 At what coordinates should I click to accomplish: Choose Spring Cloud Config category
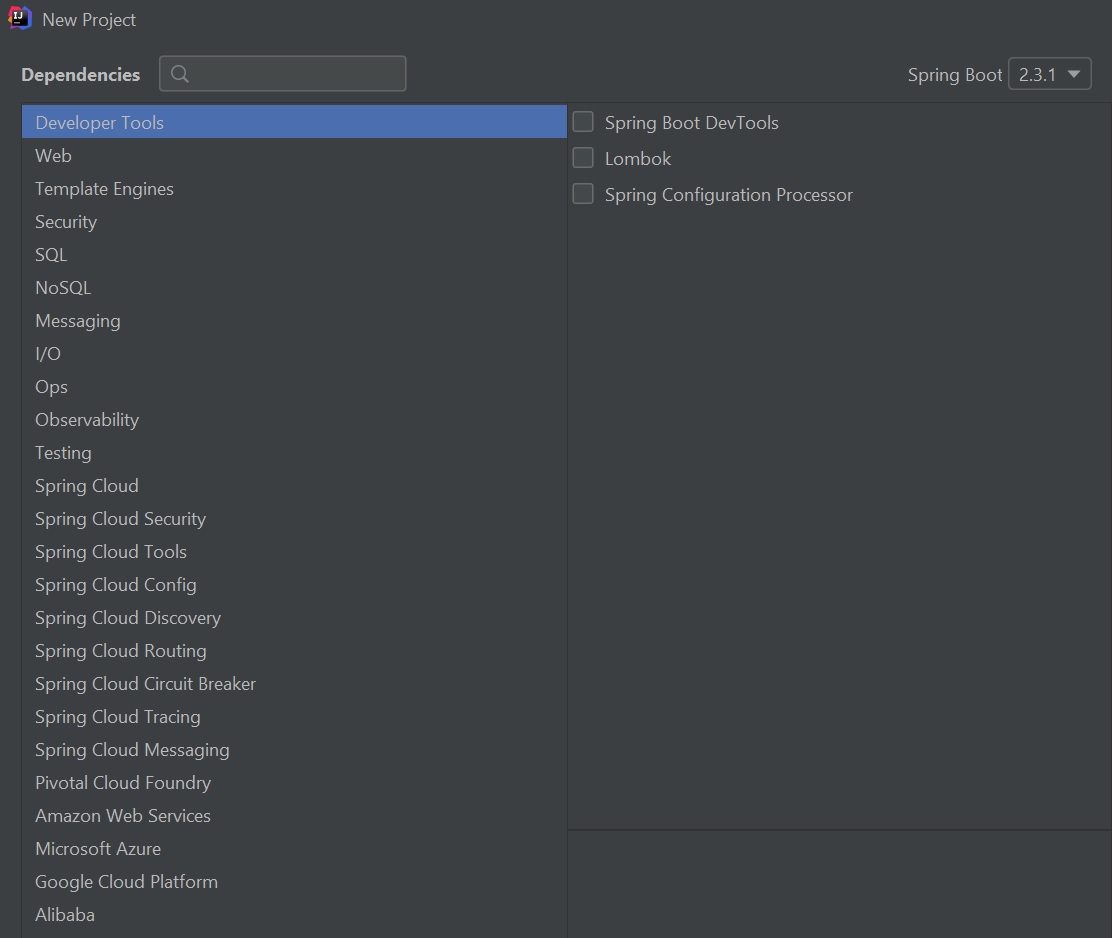(294, 584)
